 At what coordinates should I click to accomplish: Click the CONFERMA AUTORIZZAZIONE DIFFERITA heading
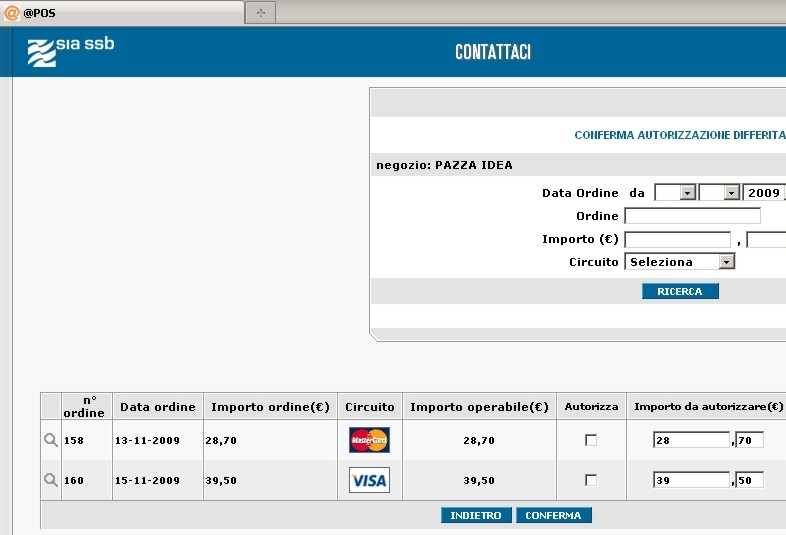tap(680, 135)
